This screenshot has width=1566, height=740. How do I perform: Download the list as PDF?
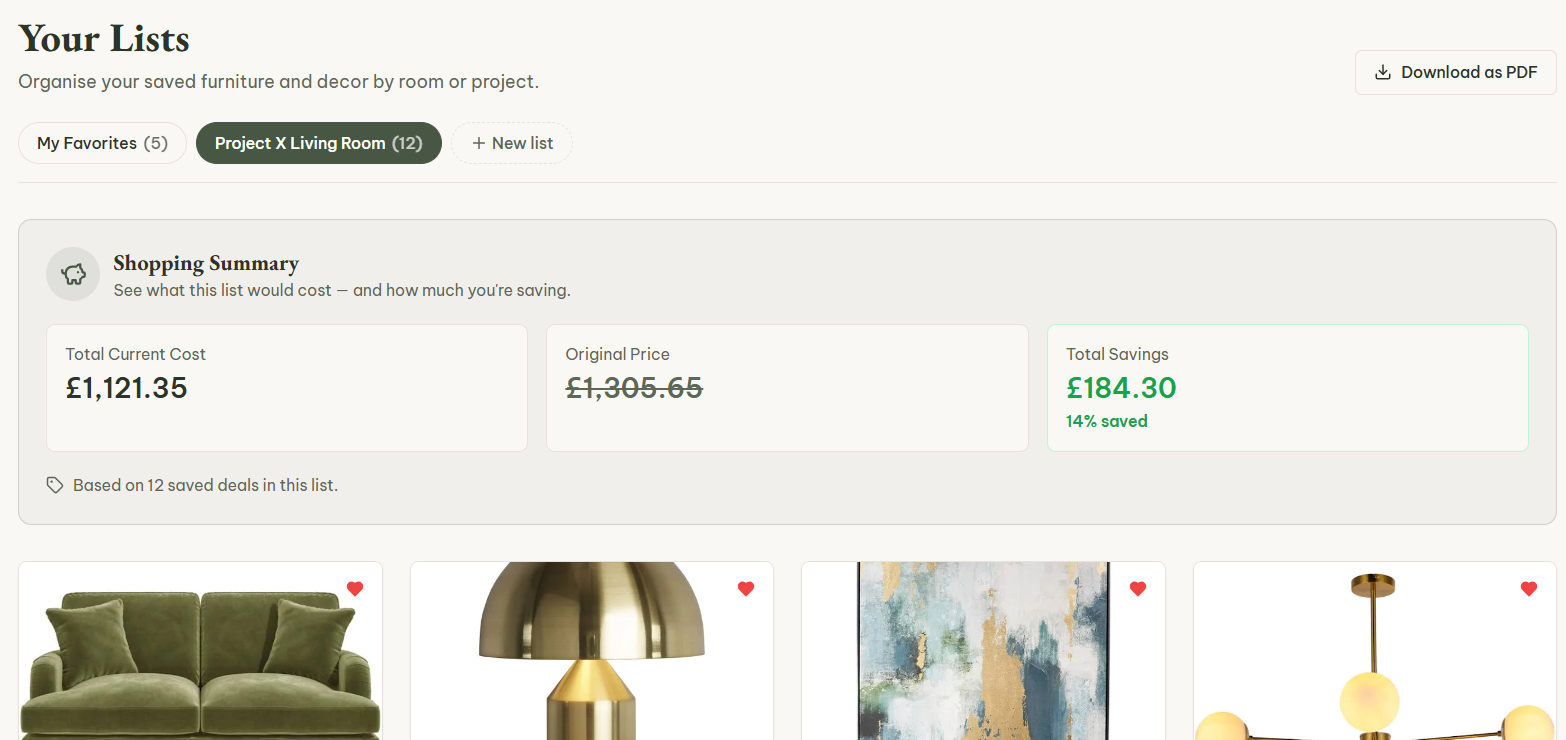tap(1456, 72)
